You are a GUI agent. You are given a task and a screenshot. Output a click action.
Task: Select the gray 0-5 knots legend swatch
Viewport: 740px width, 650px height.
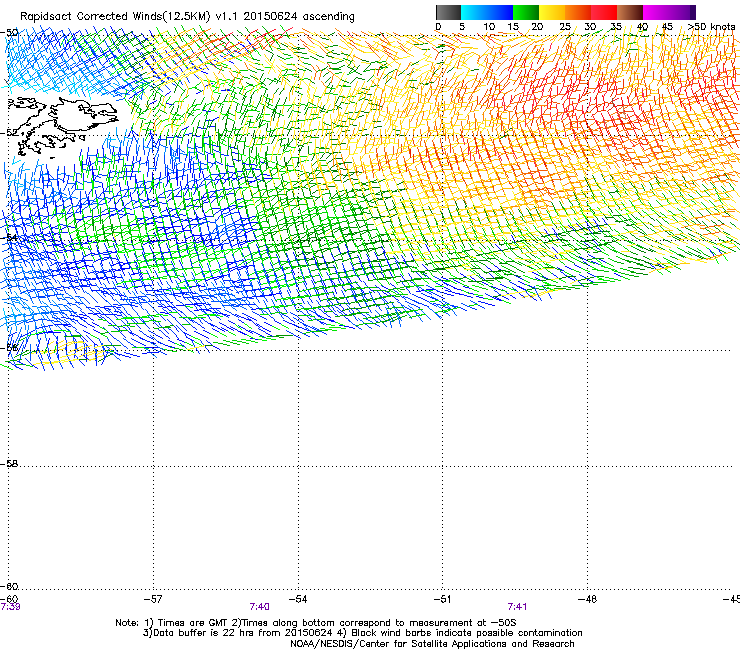pyautogui.click(x=448, y=12)
